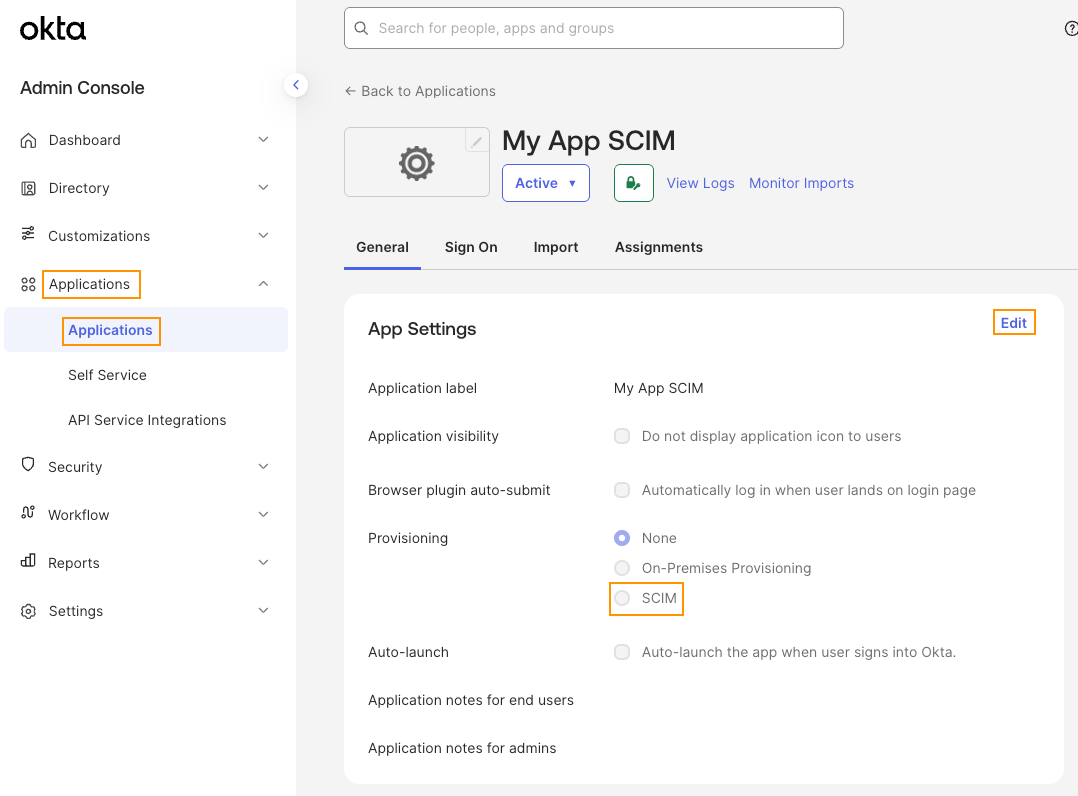Switch to the General tab
This screenshot has width=1078, height=796.
coord(382,247)
